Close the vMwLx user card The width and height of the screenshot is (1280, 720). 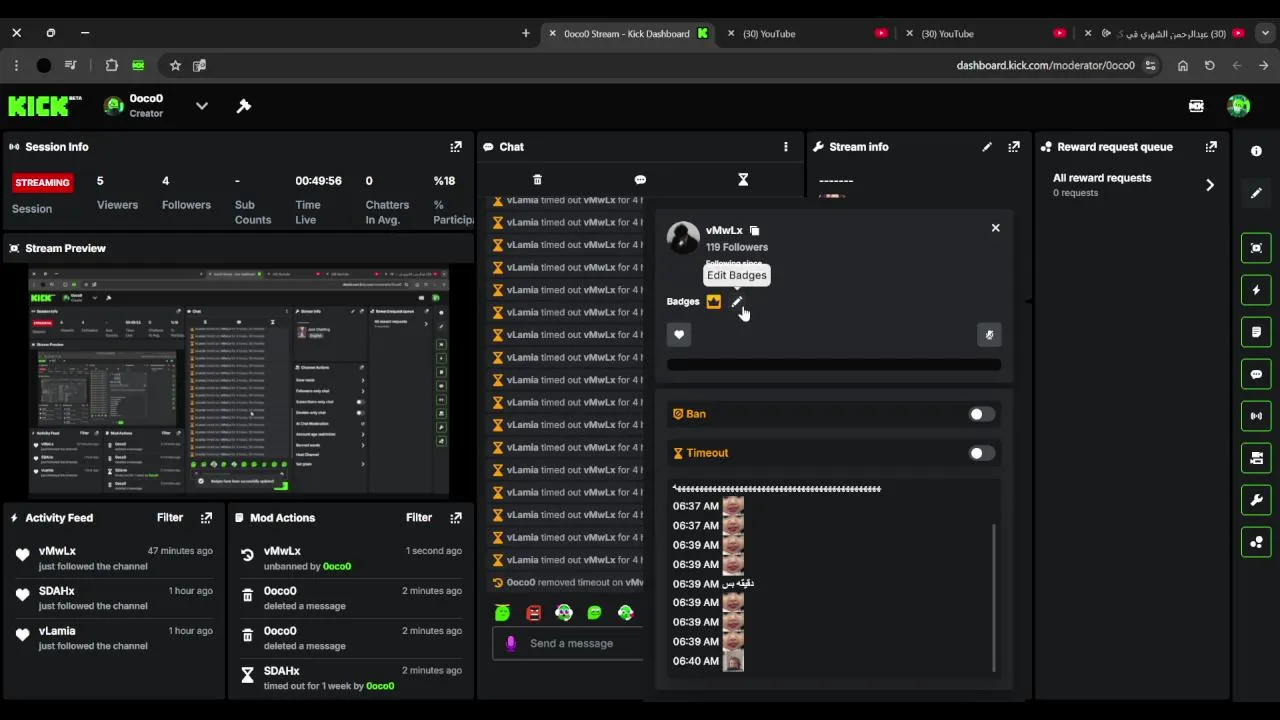(x=995, y=228)
